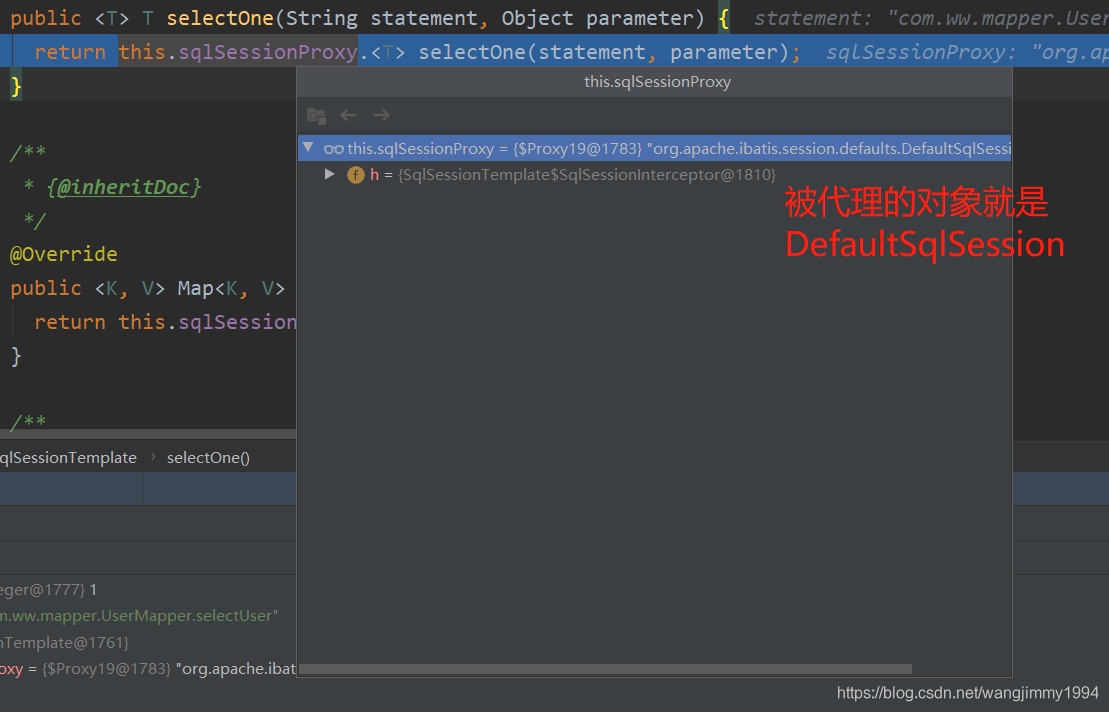Screen dimensions: 1109x712
Task: Expand the h field node
Action: coord(329,174)
